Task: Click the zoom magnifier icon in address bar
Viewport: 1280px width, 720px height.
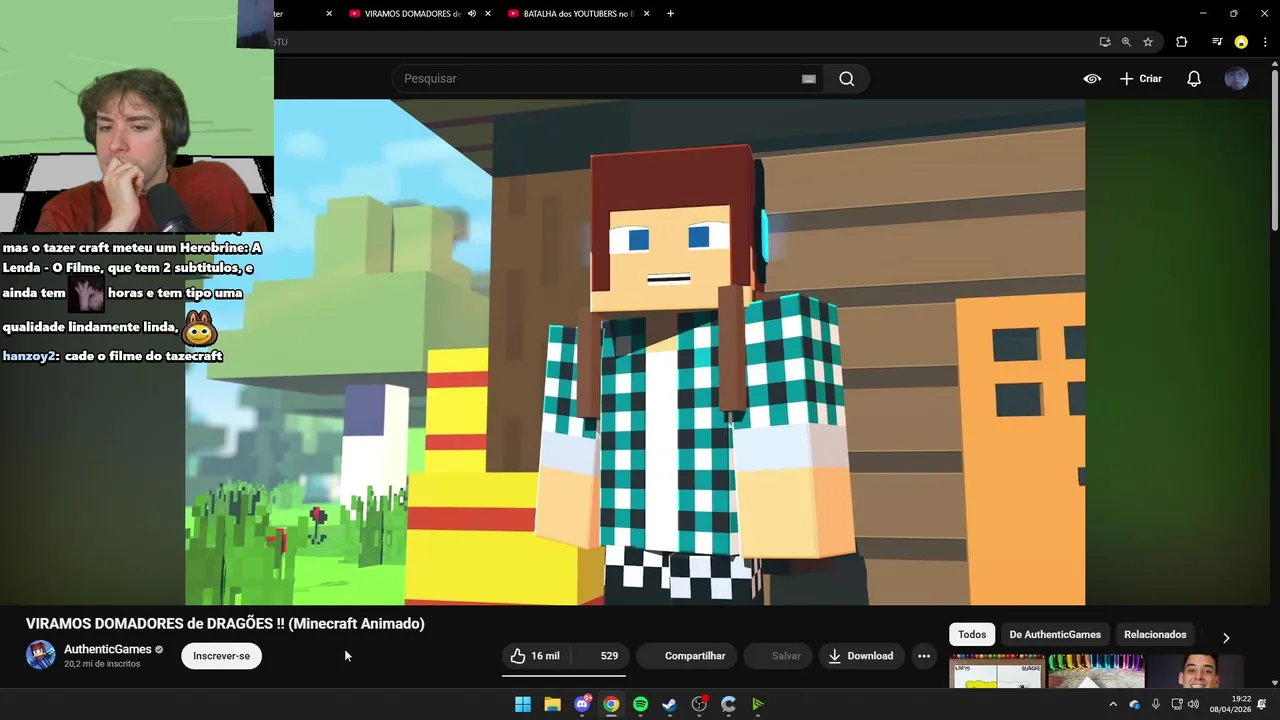Action: 1126,42
